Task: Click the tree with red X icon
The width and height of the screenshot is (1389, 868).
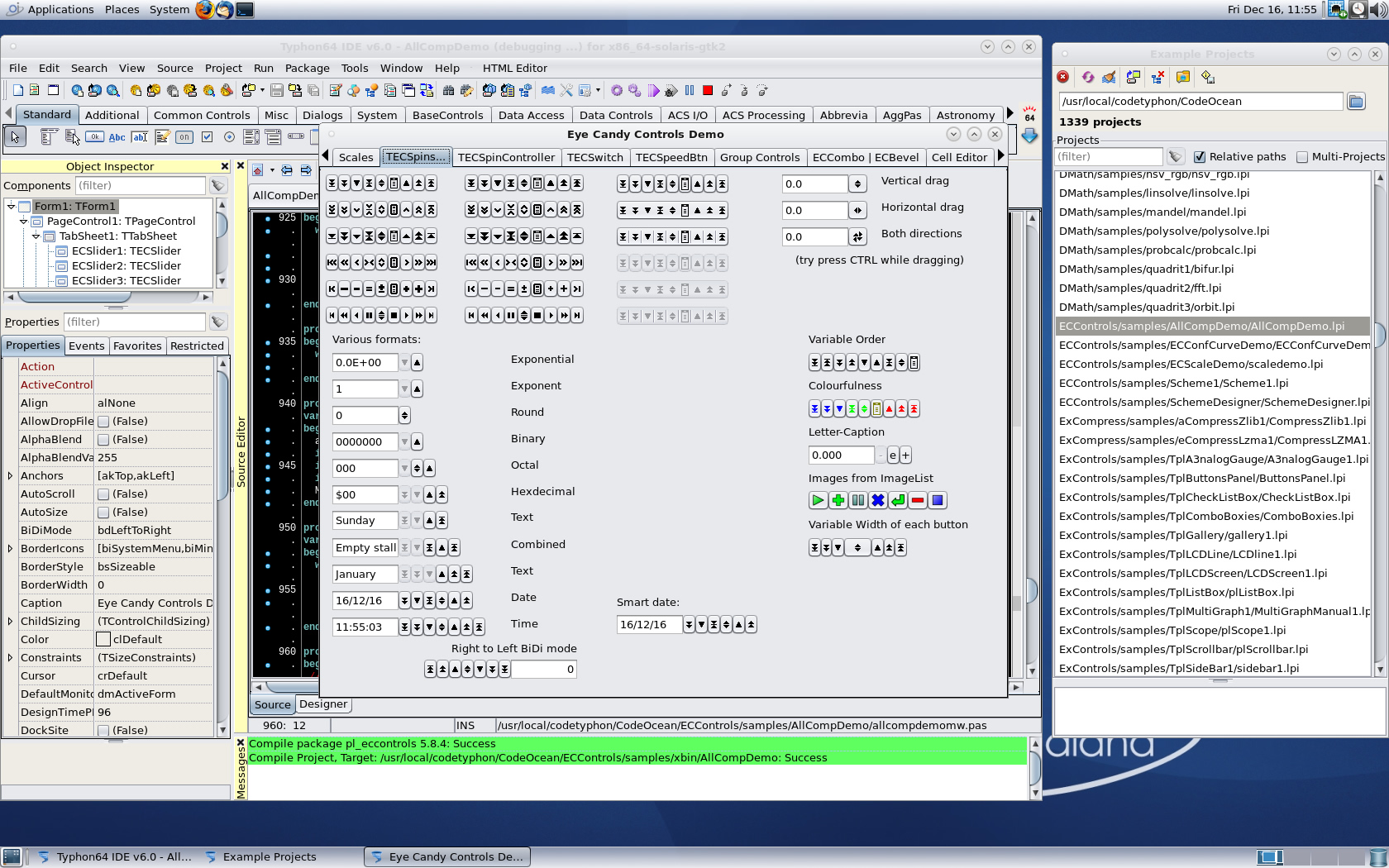Action: [x=1157, y=77]
